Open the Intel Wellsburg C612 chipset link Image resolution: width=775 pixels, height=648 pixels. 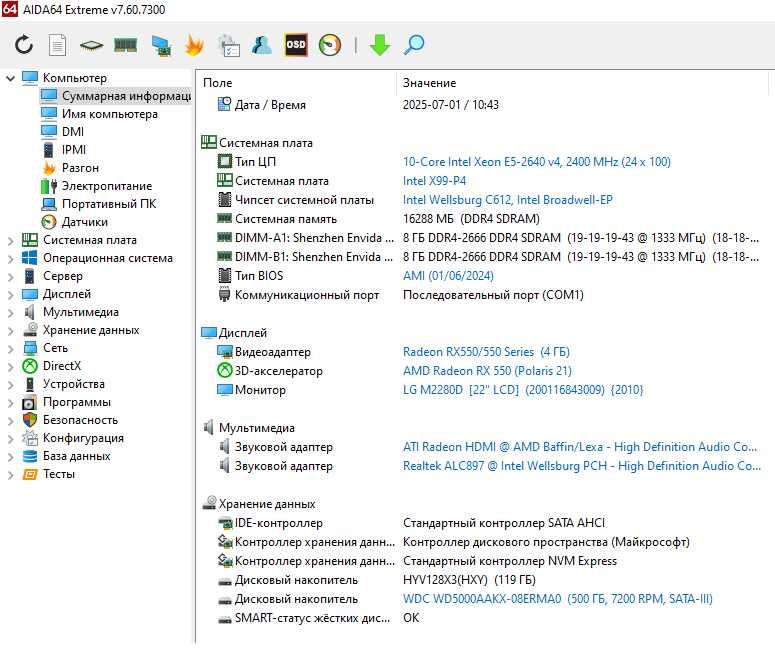coord(507,200)
